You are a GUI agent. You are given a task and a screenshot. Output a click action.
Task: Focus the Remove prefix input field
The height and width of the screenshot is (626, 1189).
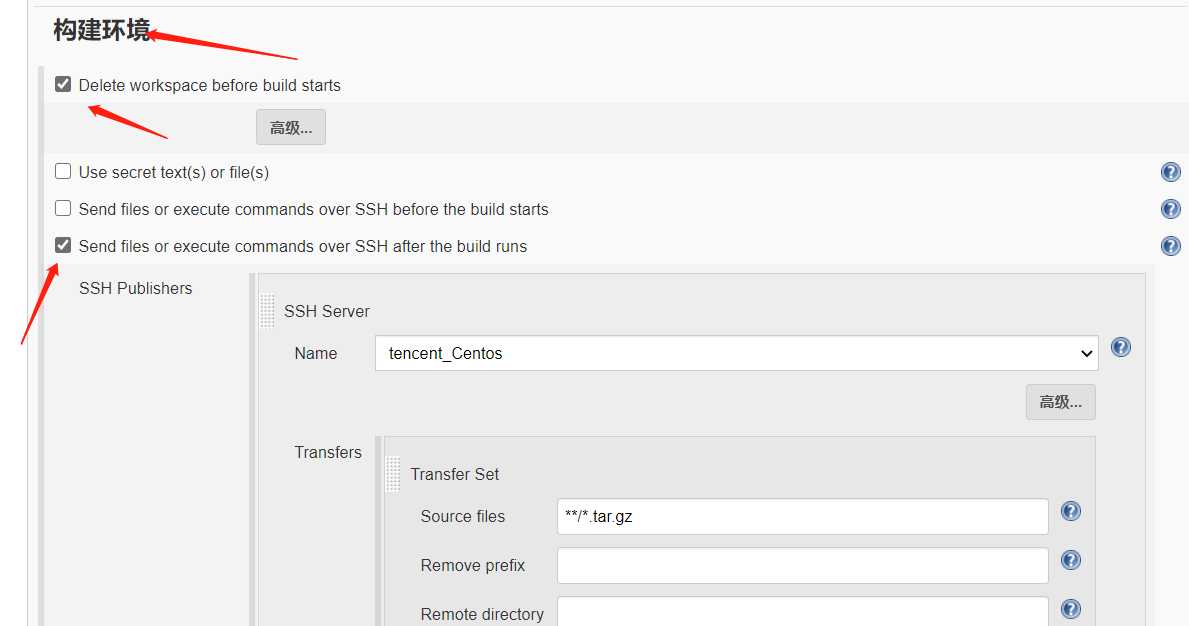tap(803, 565)
